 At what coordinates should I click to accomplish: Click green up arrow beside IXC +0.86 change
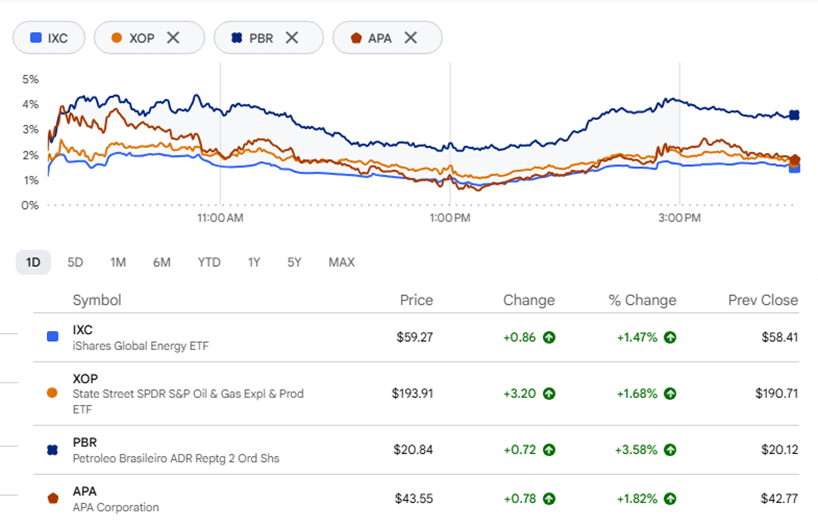click(x=549, y=338)
